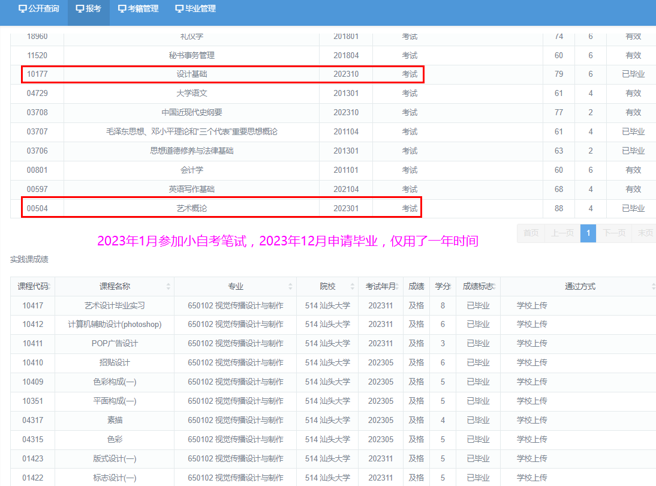Sort by 考试年月 using its arrow icon
The height and width of the screenshot is (486, 656).
[399, 286]
